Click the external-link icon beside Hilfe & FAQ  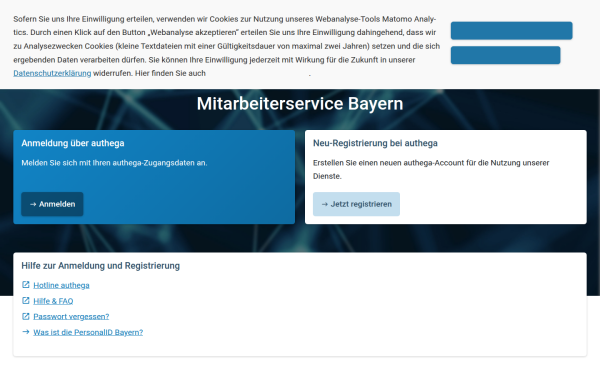click(x=26, y=301)
